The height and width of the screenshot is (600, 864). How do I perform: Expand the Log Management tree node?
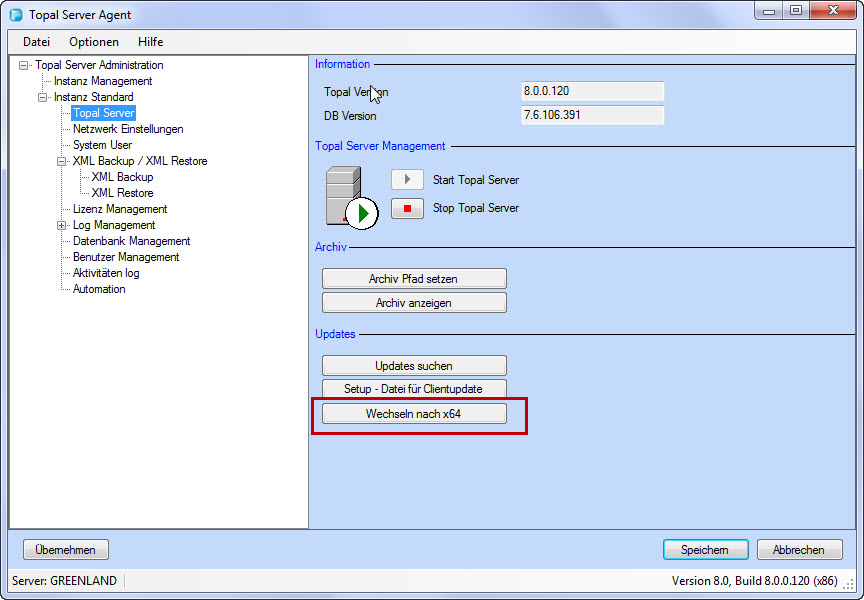62,225
